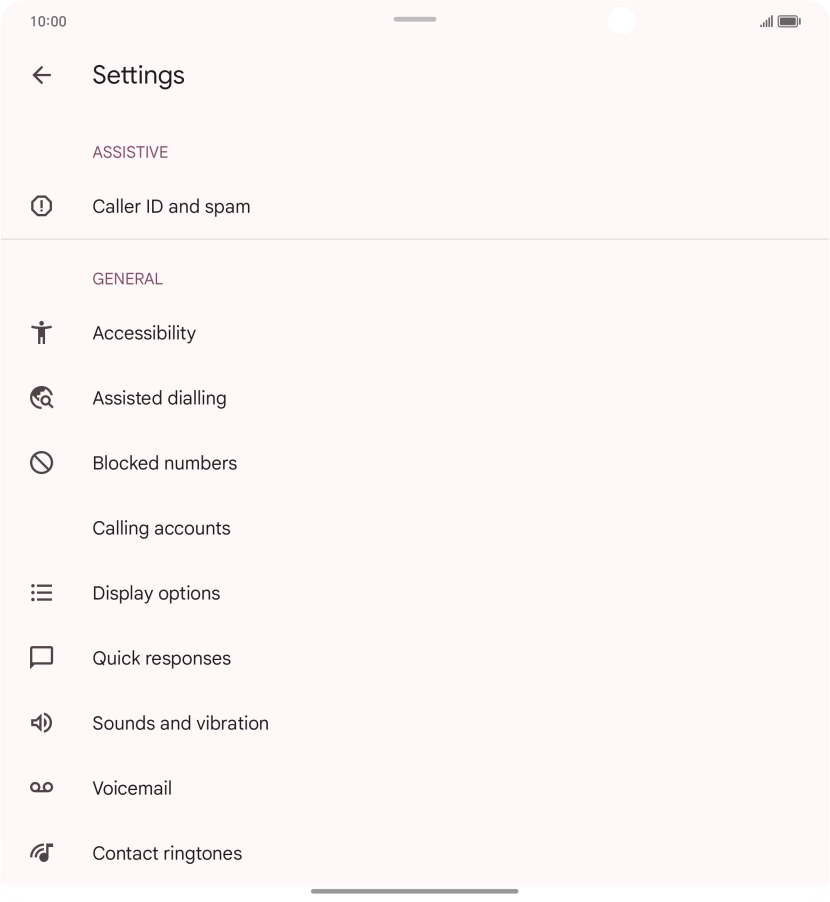
Task: Go to Calling accounts
Action: click(x=161, y=528)
